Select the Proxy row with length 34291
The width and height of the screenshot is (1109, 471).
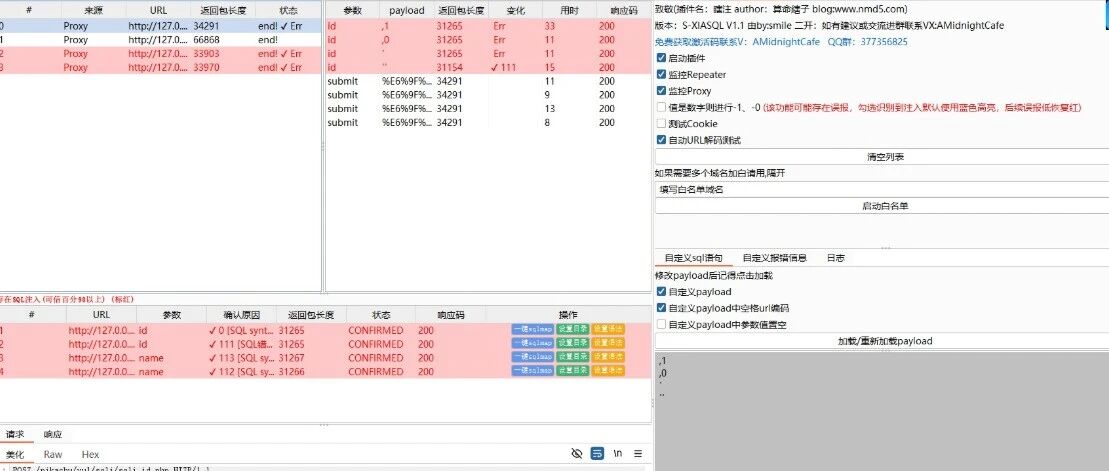pyautogui.click(x=159, y=26)
